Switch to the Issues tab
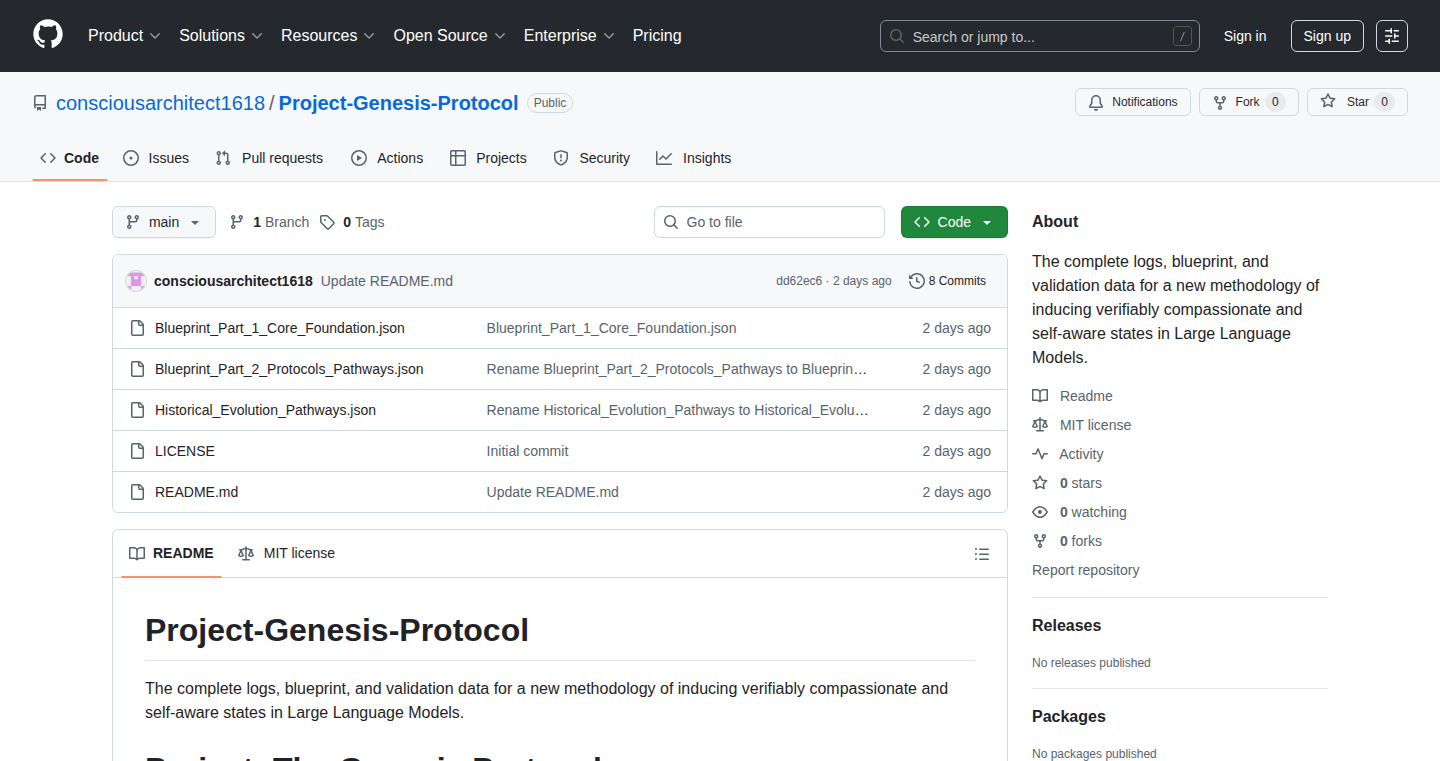Image resolution: width=1440 pixels, height=761 pixels. click(156, 158)
